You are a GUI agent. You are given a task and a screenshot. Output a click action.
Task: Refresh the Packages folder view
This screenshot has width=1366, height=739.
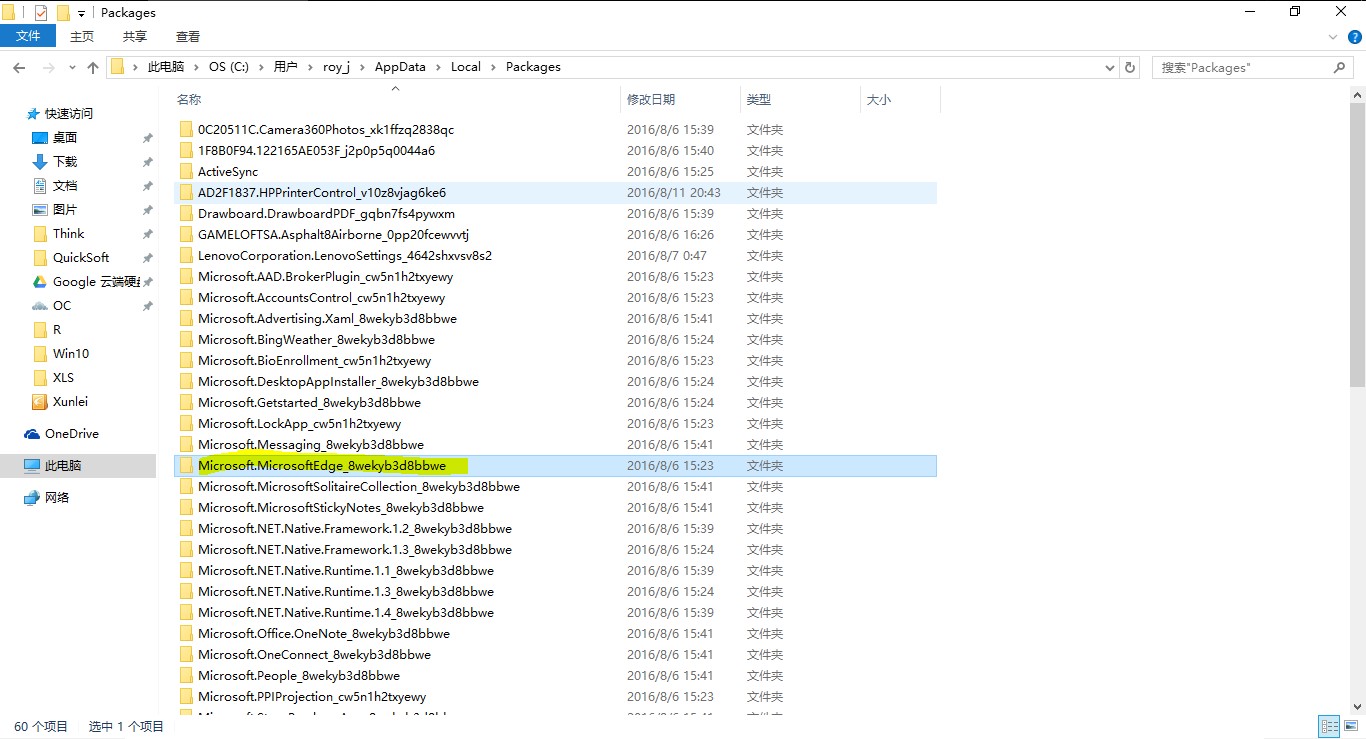coord(1130,67)
